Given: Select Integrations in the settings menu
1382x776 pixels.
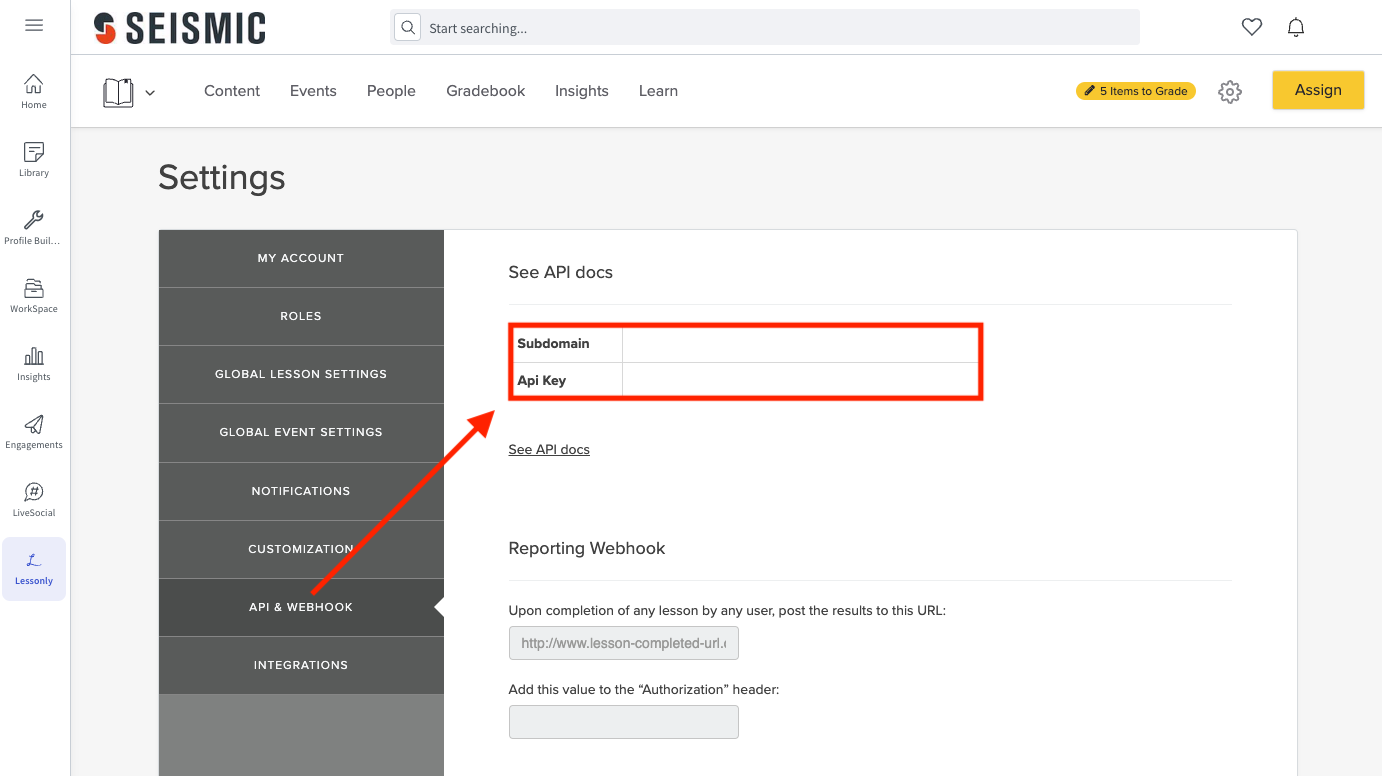Looking at the screenshot, I should coord(301,665).
